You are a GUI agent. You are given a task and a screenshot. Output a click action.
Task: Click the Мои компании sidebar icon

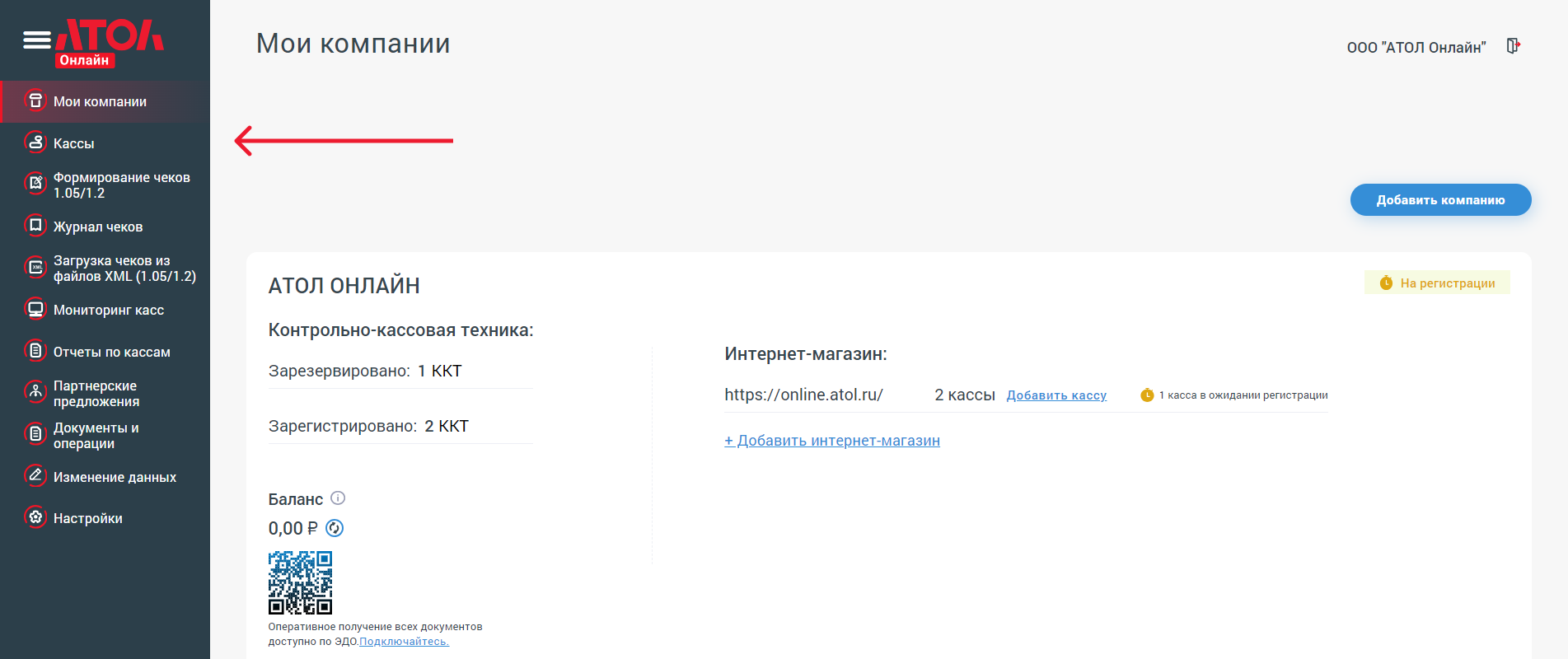click(35, 100)
